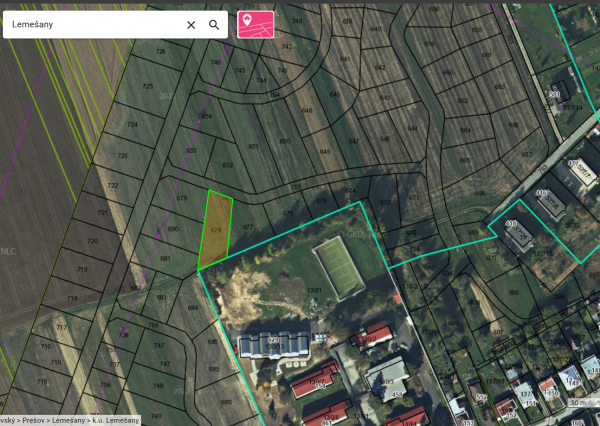Select parcel 649 on the map

(x=325, y=152)
